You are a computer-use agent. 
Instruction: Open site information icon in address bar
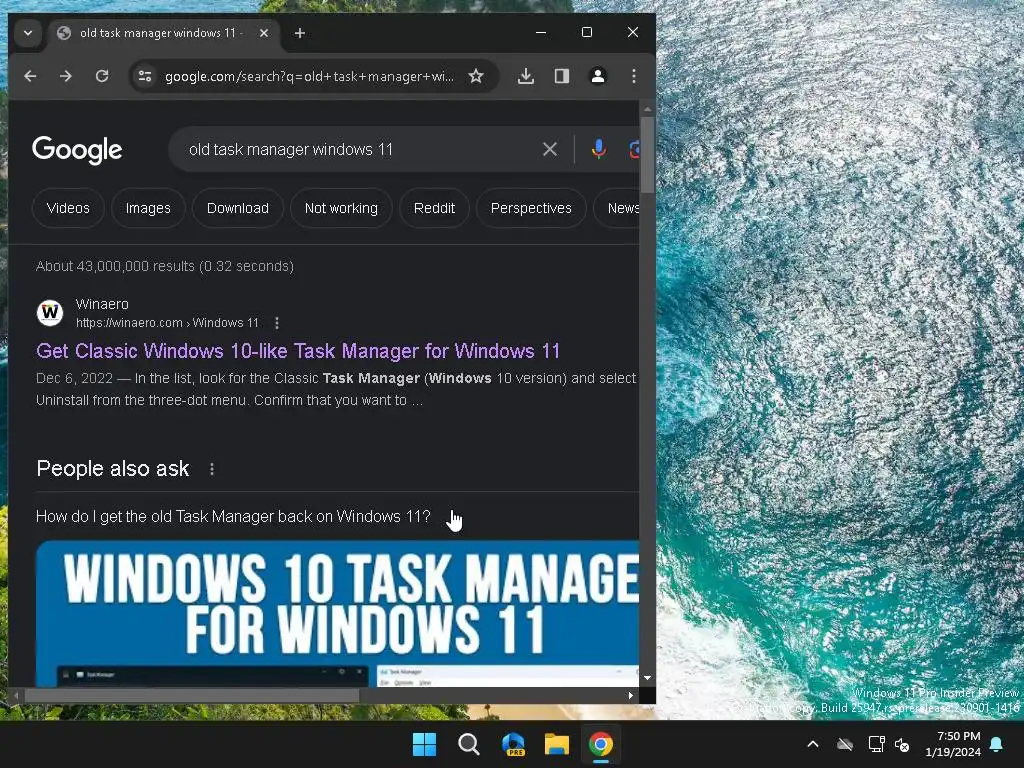145,76
